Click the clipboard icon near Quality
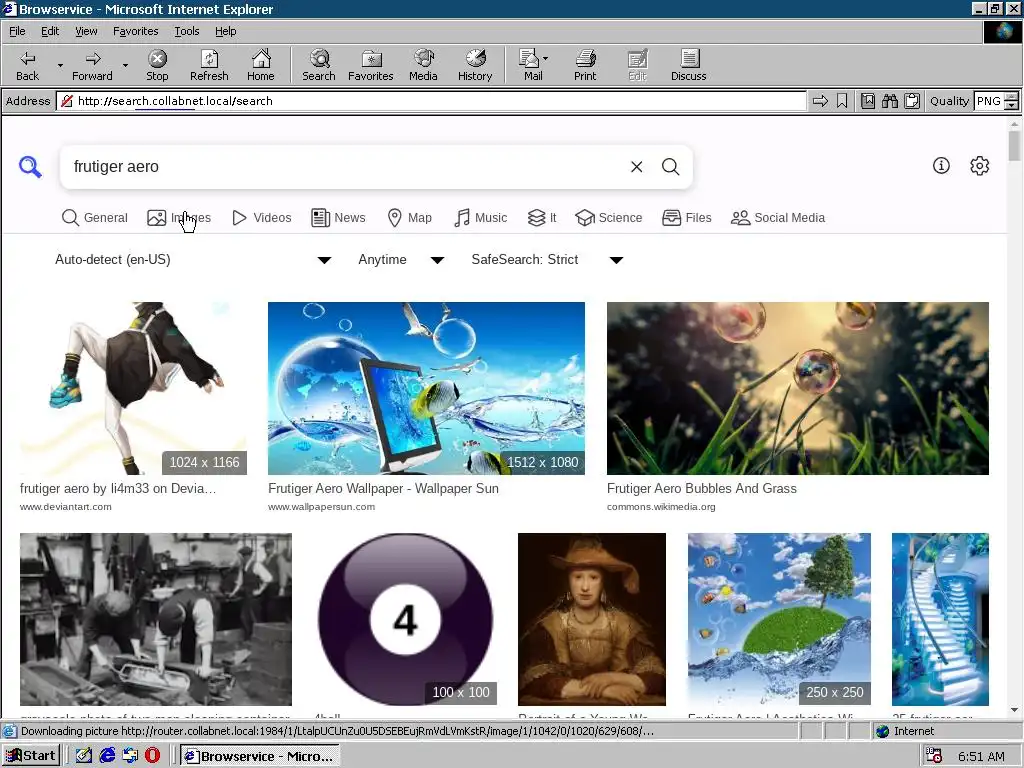 click(912, 101)
